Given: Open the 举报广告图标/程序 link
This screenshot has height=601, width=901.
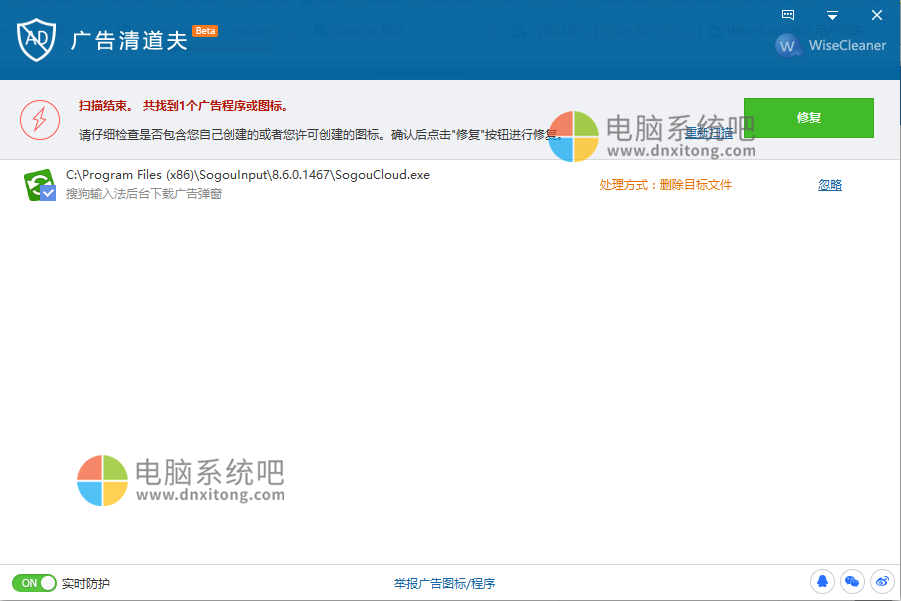Looking at the screenshot, I should click(444, 584).
